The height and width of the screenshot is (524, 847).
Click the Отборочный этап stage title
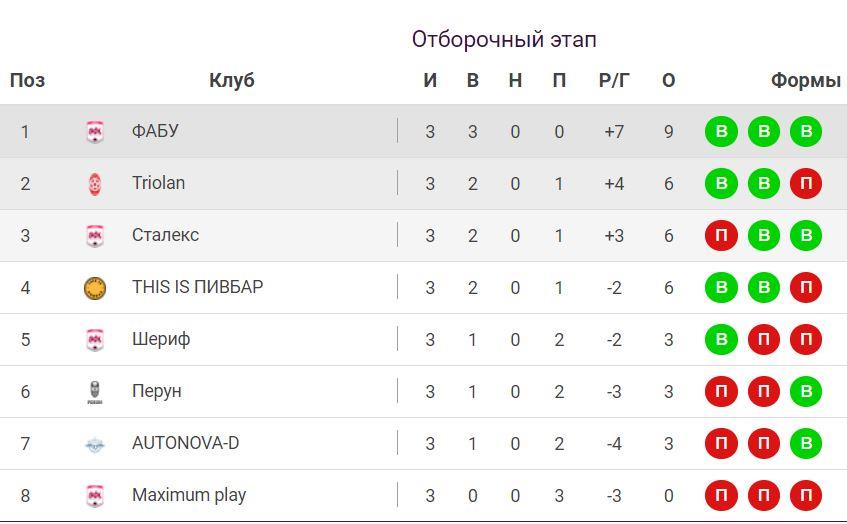coord(504,40)
